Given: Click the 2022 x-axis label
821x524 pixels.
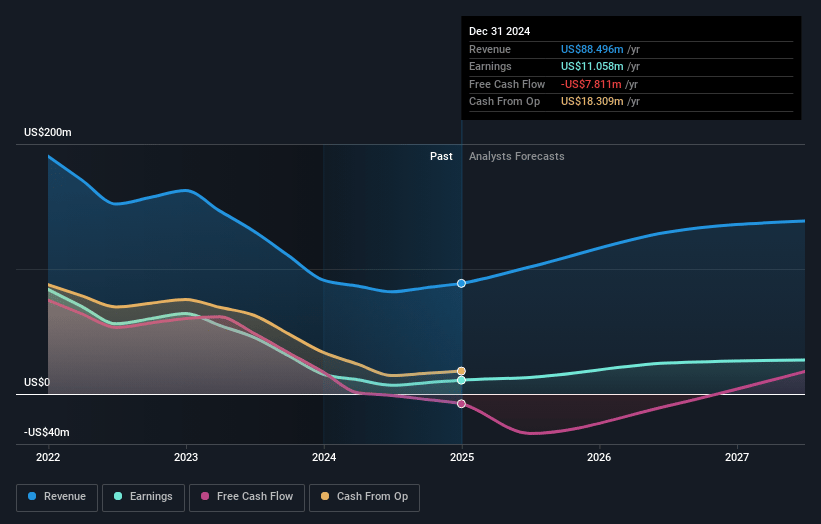Looking at the screenshot, I should coord(48,458).
